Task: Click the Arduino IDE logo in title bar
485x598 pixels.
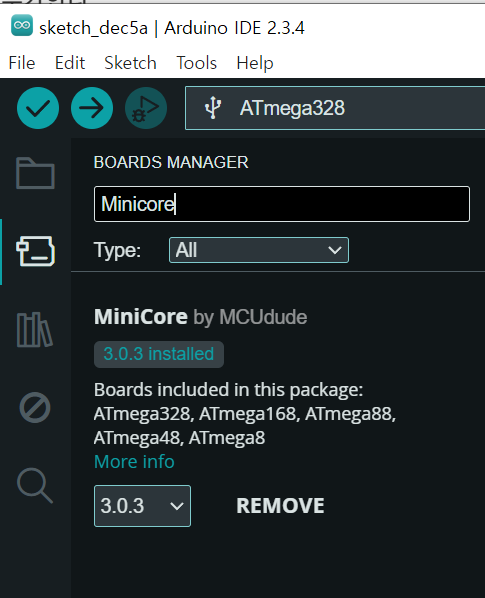Action: coord(22,26)
